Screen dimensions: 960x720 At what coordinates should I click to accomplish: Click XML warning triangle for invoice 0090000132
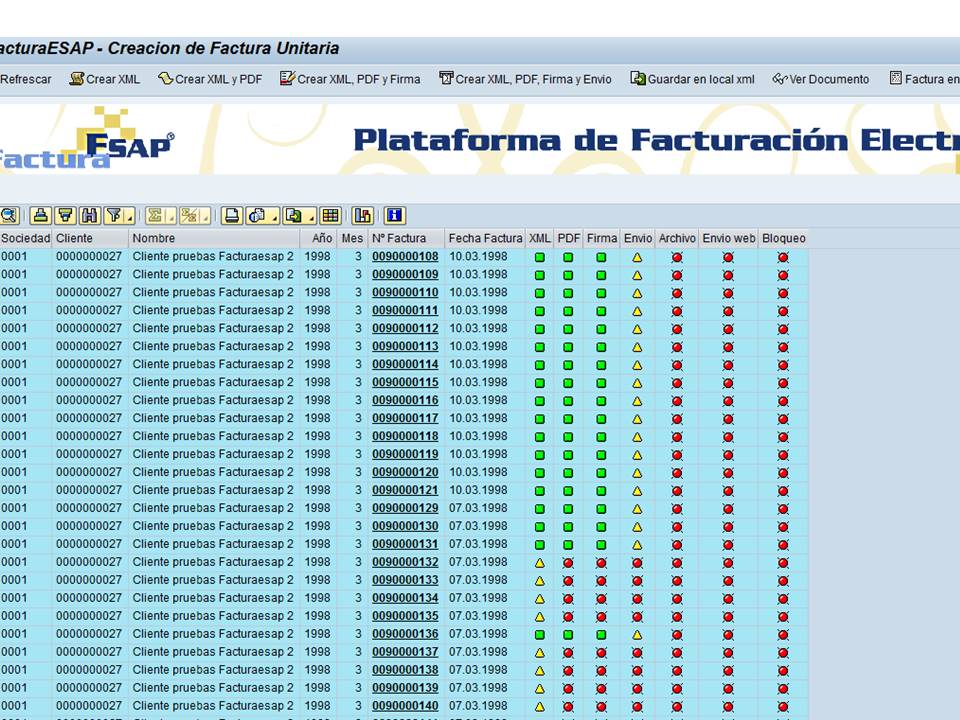coord(539,563)
